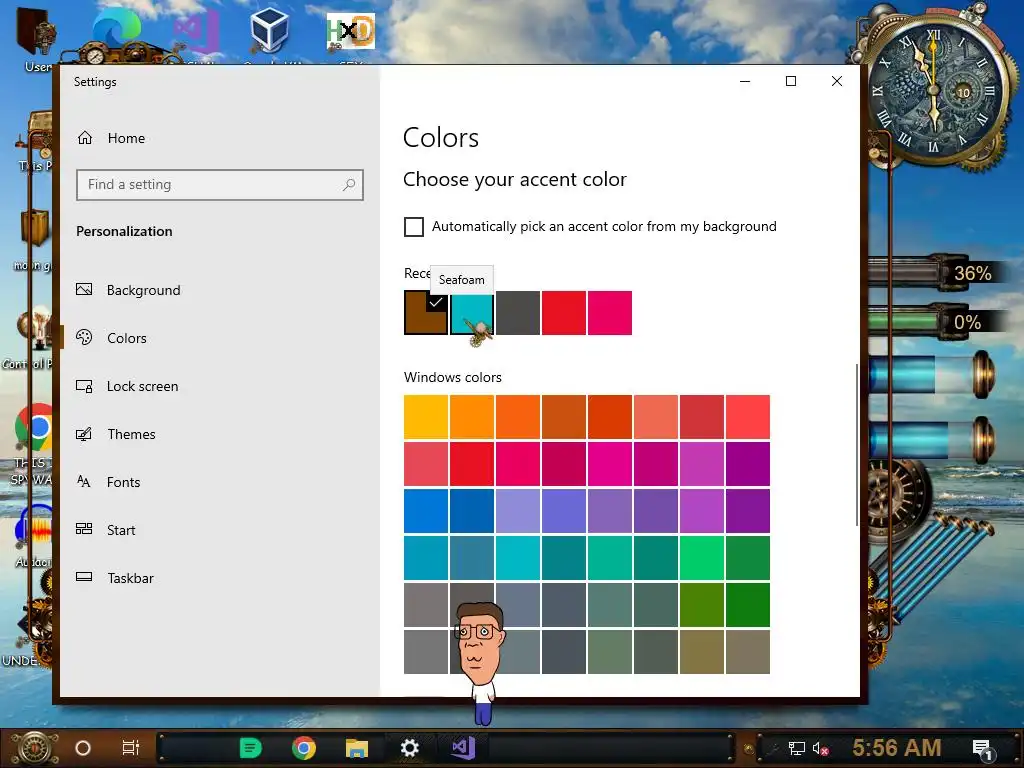Open Visual Studio desktop icon
This screenshot has height=768, width=1024.
[x=196, y=32]
